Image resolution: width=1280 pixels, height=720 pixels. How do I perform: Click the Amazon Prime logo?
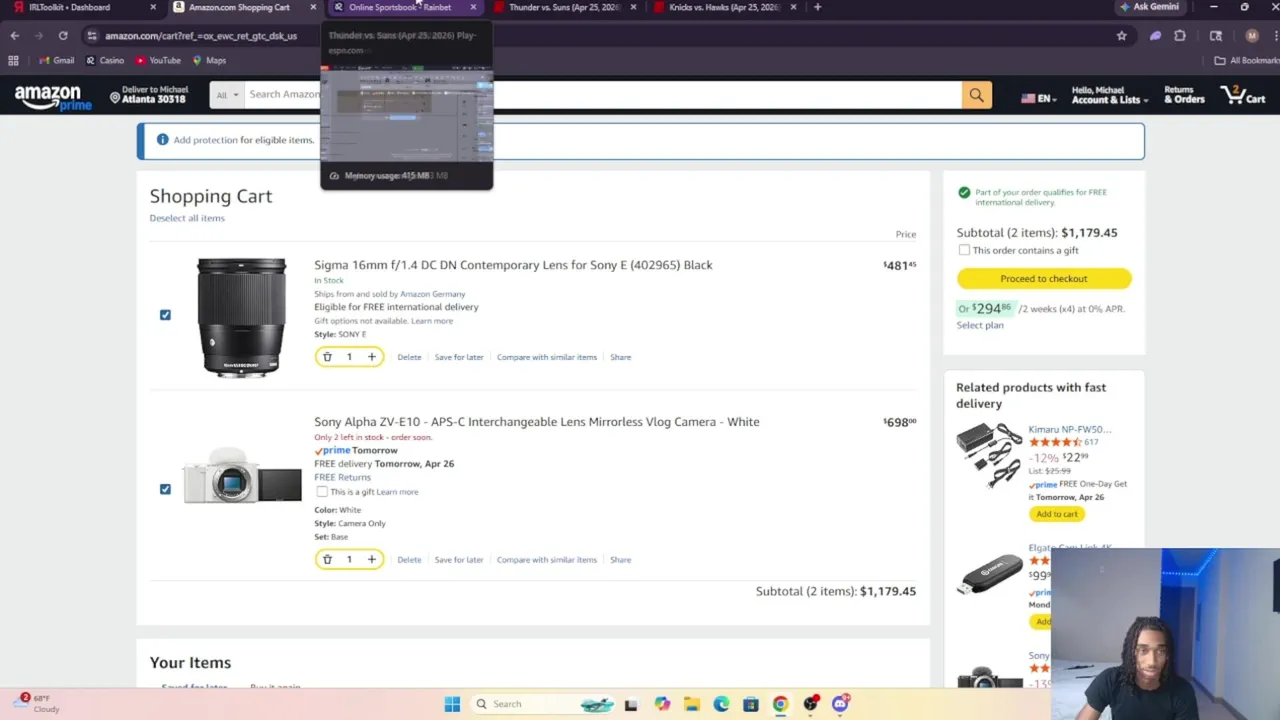click(52, 97)
